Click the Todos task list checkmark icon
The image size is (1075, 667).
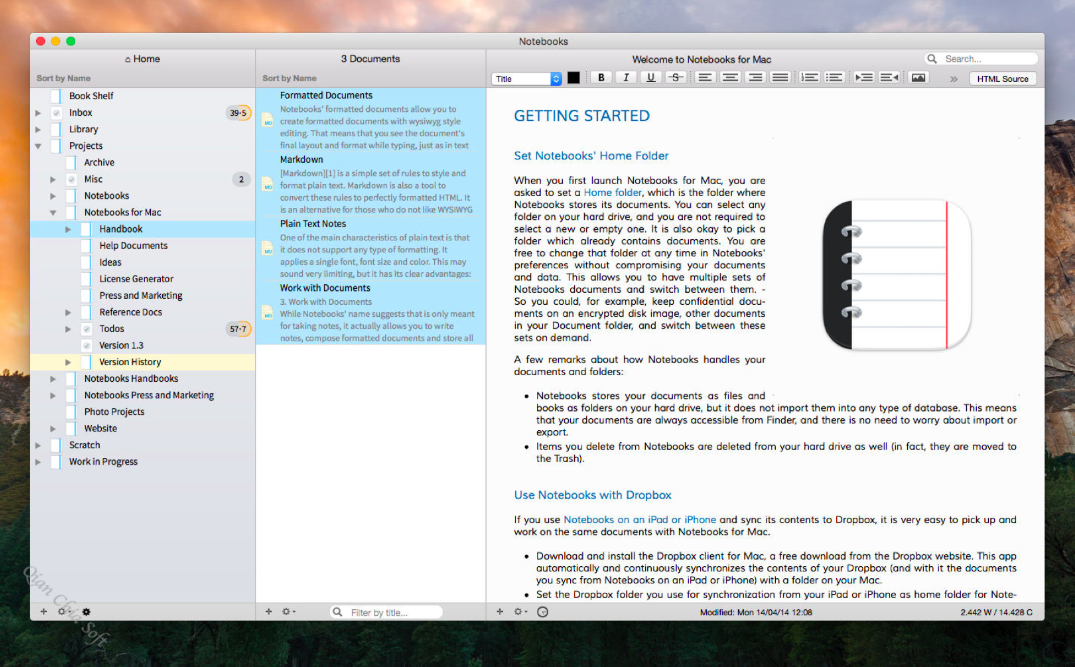click(86, 329)
